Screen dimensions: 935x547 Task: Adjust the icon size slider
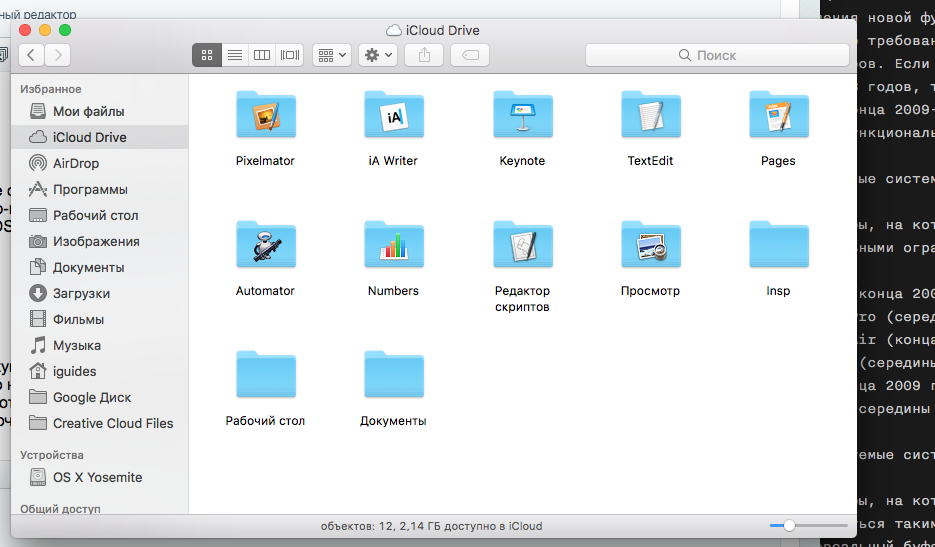tap(789, 525)
